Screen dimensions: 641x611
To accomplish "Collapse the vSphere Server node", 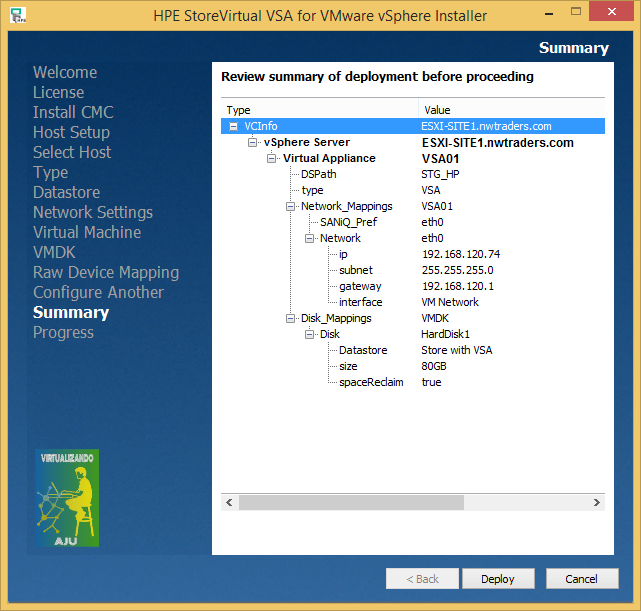I will coord(253,142).
